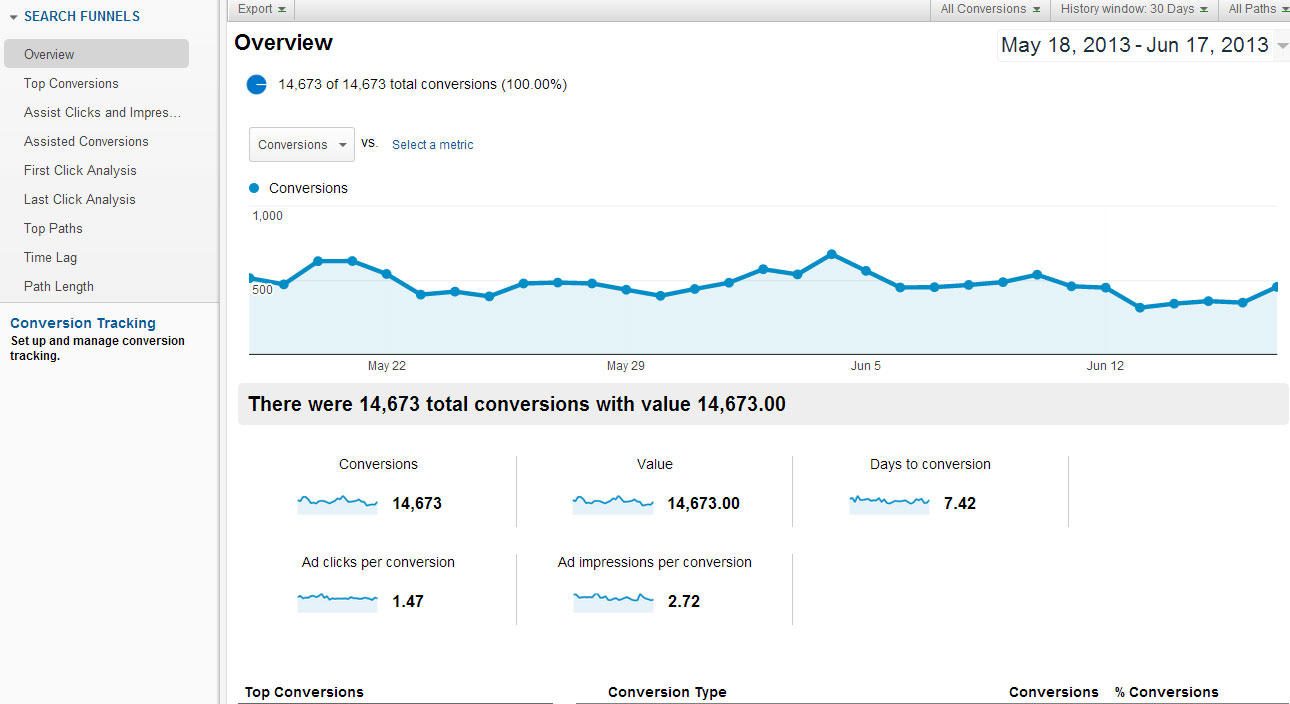The height and width of the screenshot is (704, 1290).
Task: Open the Conversion Tracking link
Action: [x=83, y=323]
